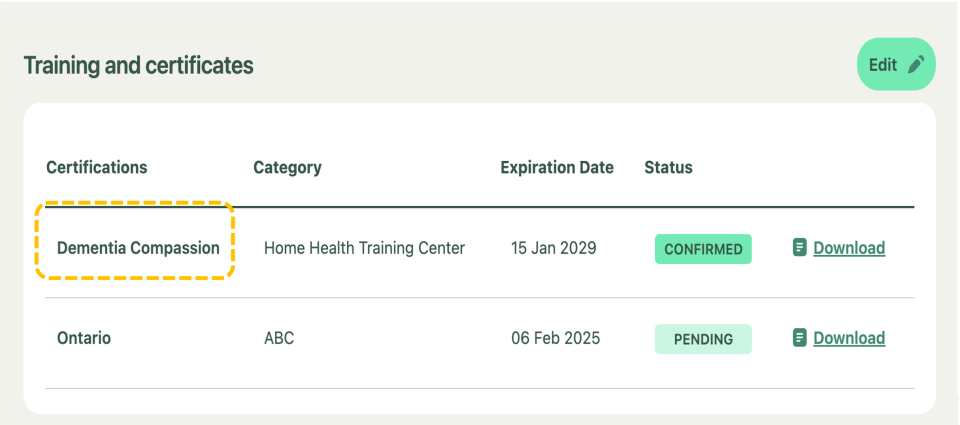The image size is (960, 425).
Task: Click document icon beside Ontario download
Action: [799, 338]
